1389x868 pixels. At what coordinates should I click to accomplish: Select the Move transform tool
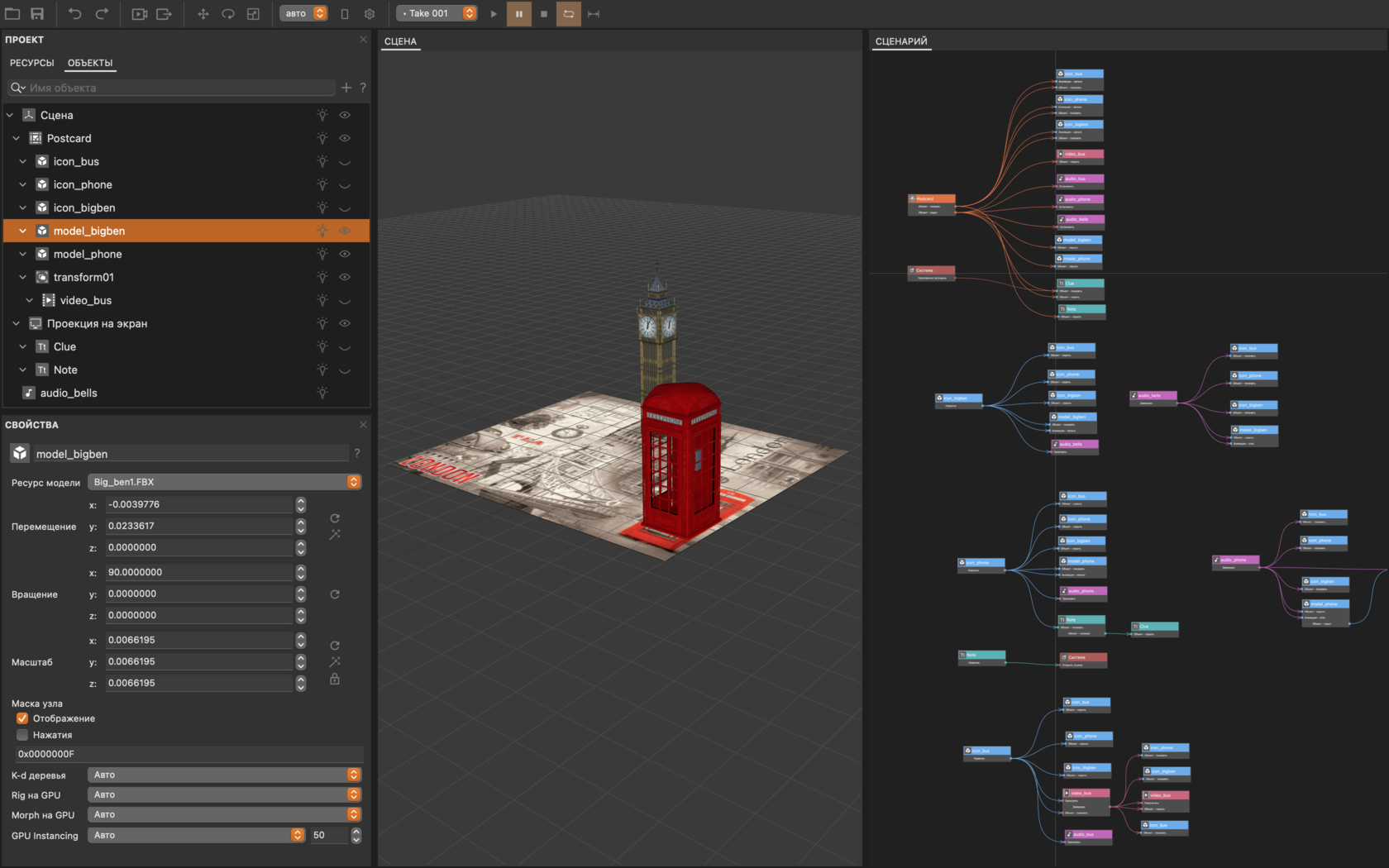point(203,14)
